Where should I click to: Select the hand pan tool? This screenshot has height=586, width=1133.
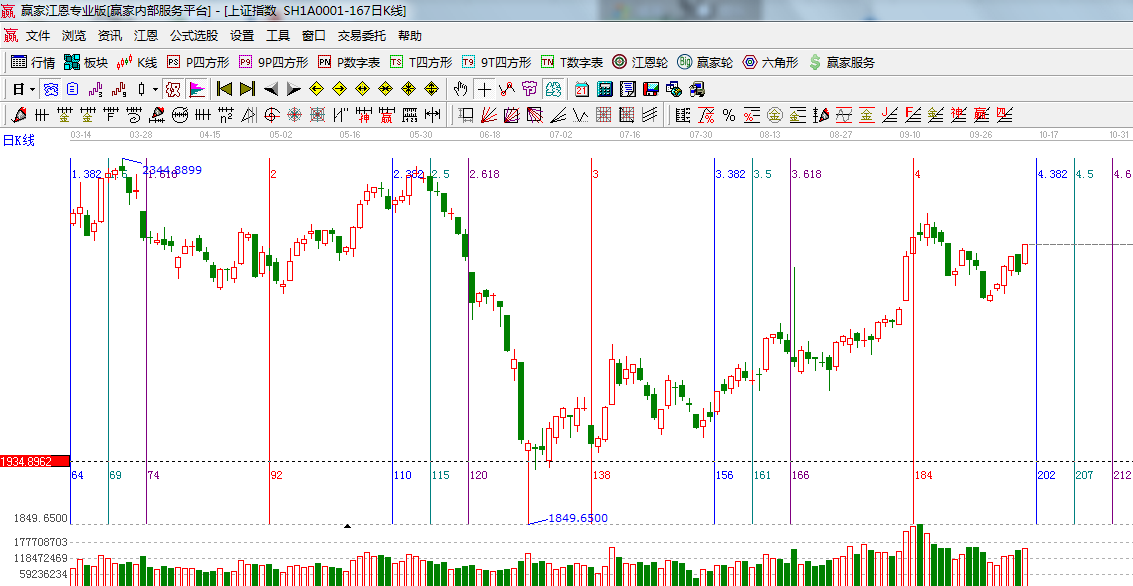(460, 89)
